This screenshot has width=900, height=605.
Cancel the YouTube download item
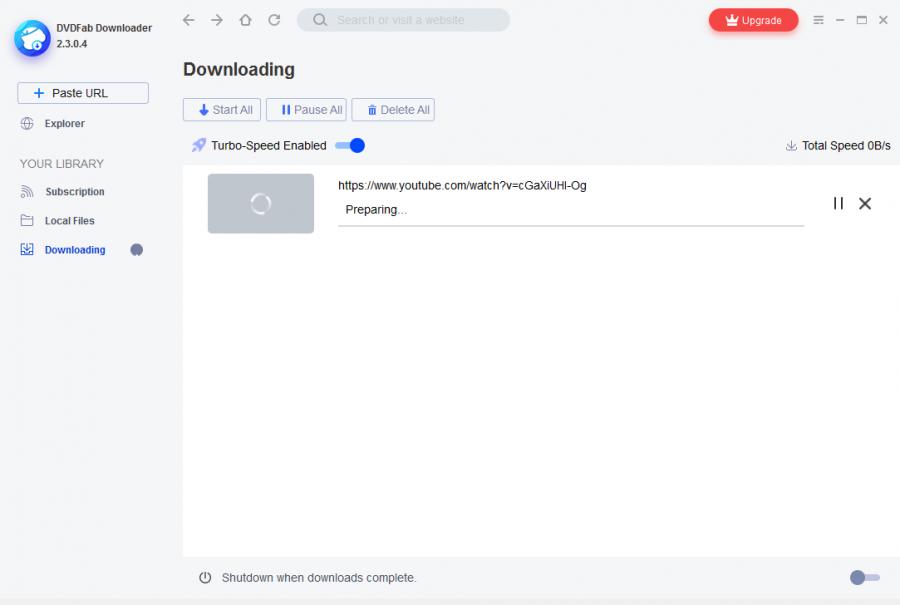[865, 203]
